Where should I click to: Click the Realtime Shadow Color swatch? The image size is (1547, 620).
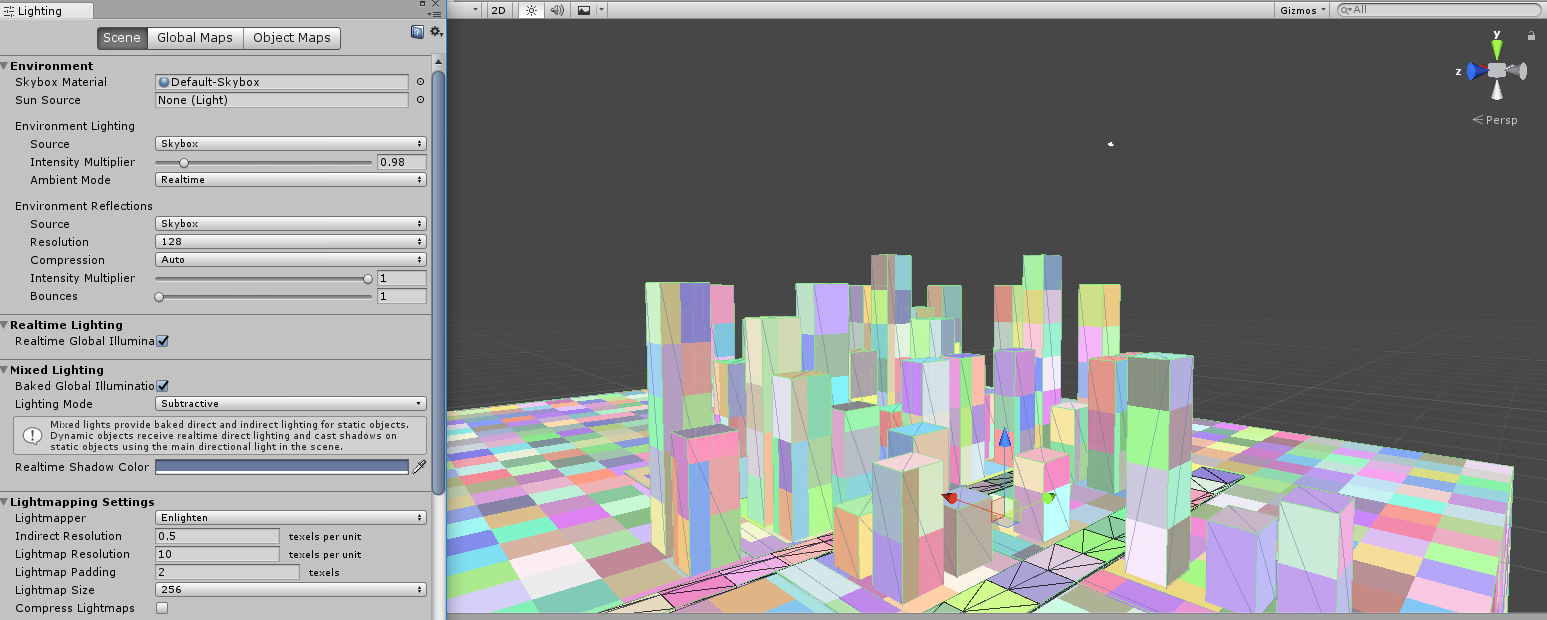[x=282, y=467]
